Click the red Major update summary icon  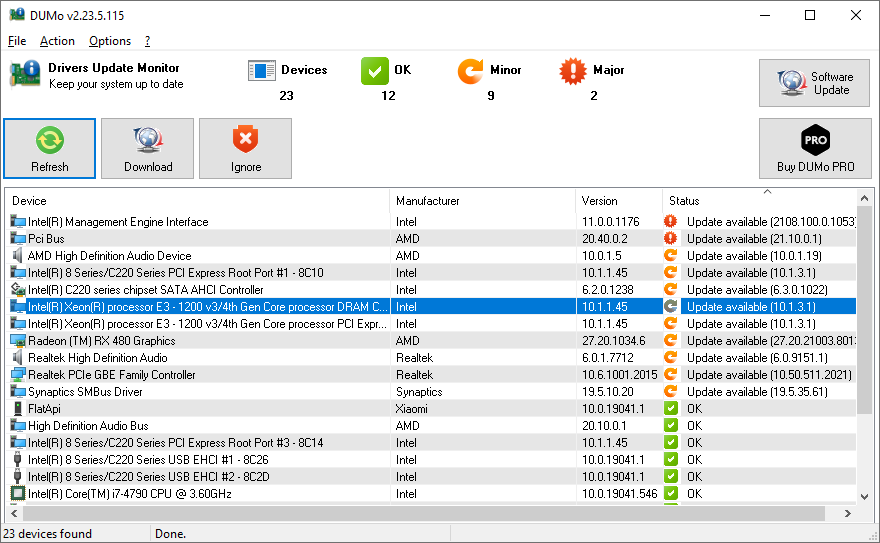[x=572, y=71]
